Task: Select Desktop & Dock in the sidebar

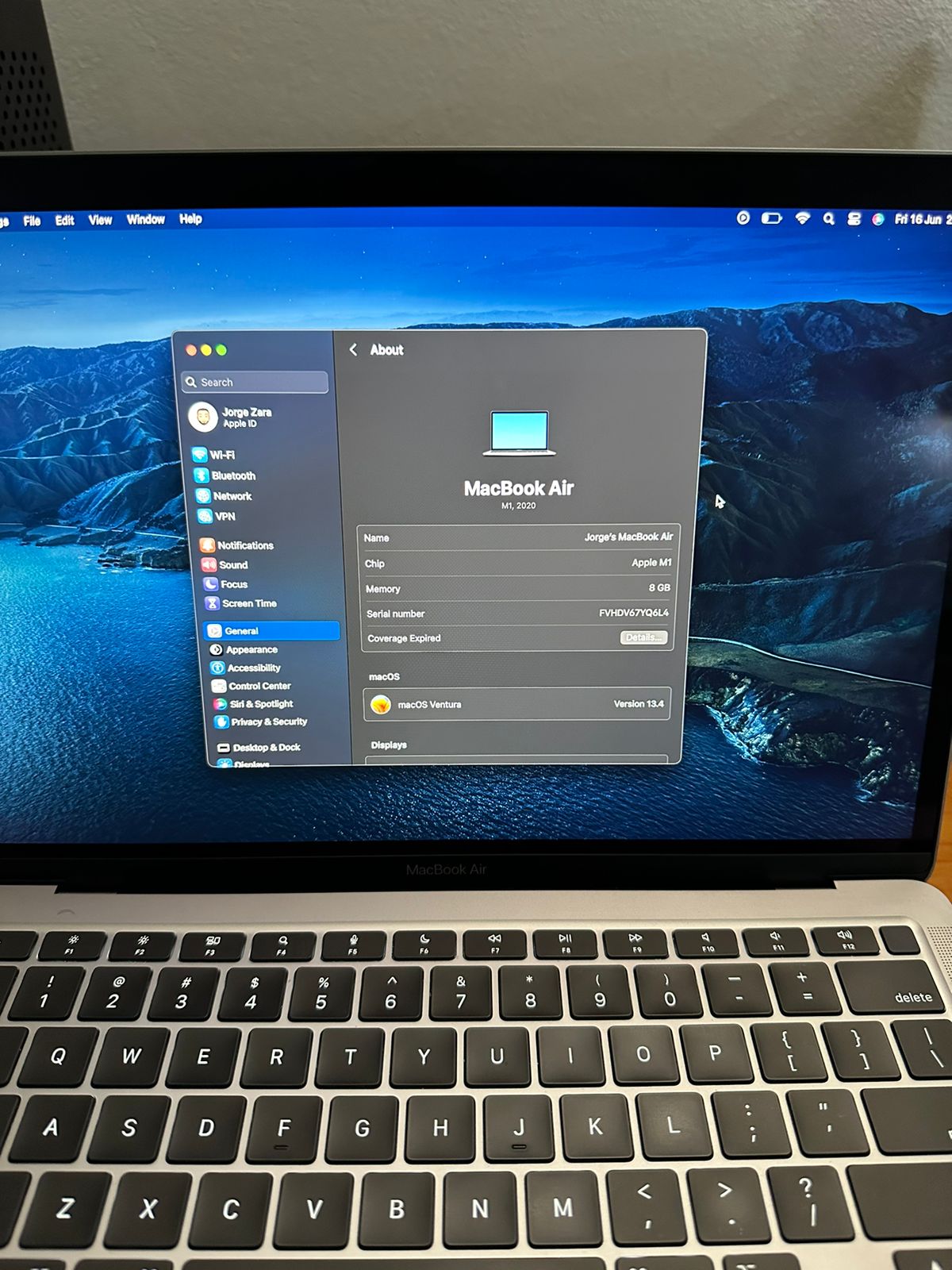Action: (259, 748)
